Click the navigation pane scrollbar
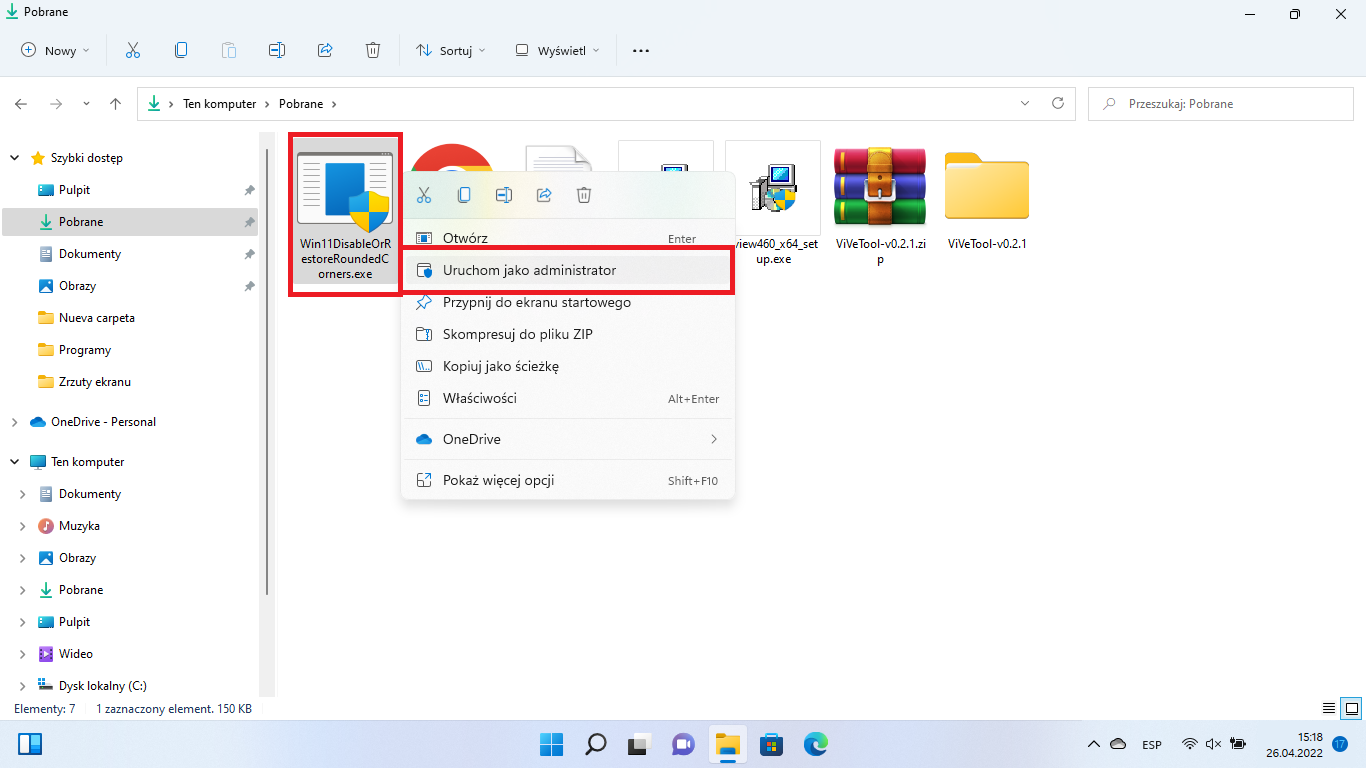Screen dimensions: 1366x768 [x=266, y=370]
